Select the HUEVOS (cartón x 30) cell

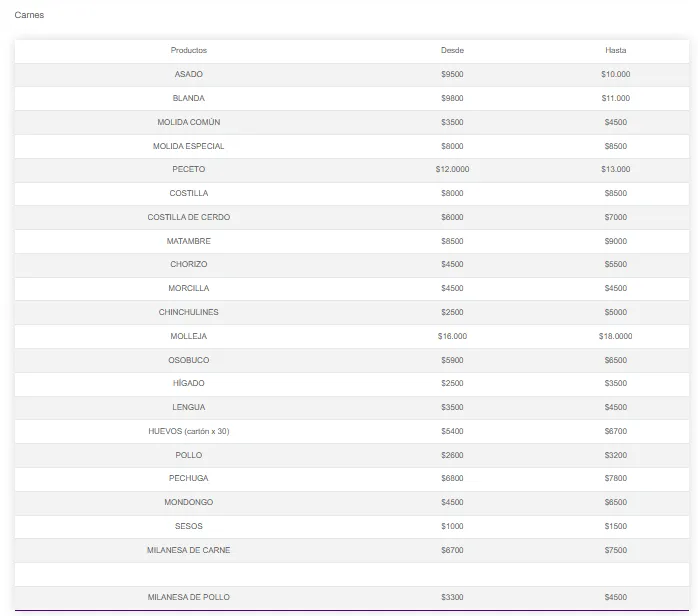(188, 431)
